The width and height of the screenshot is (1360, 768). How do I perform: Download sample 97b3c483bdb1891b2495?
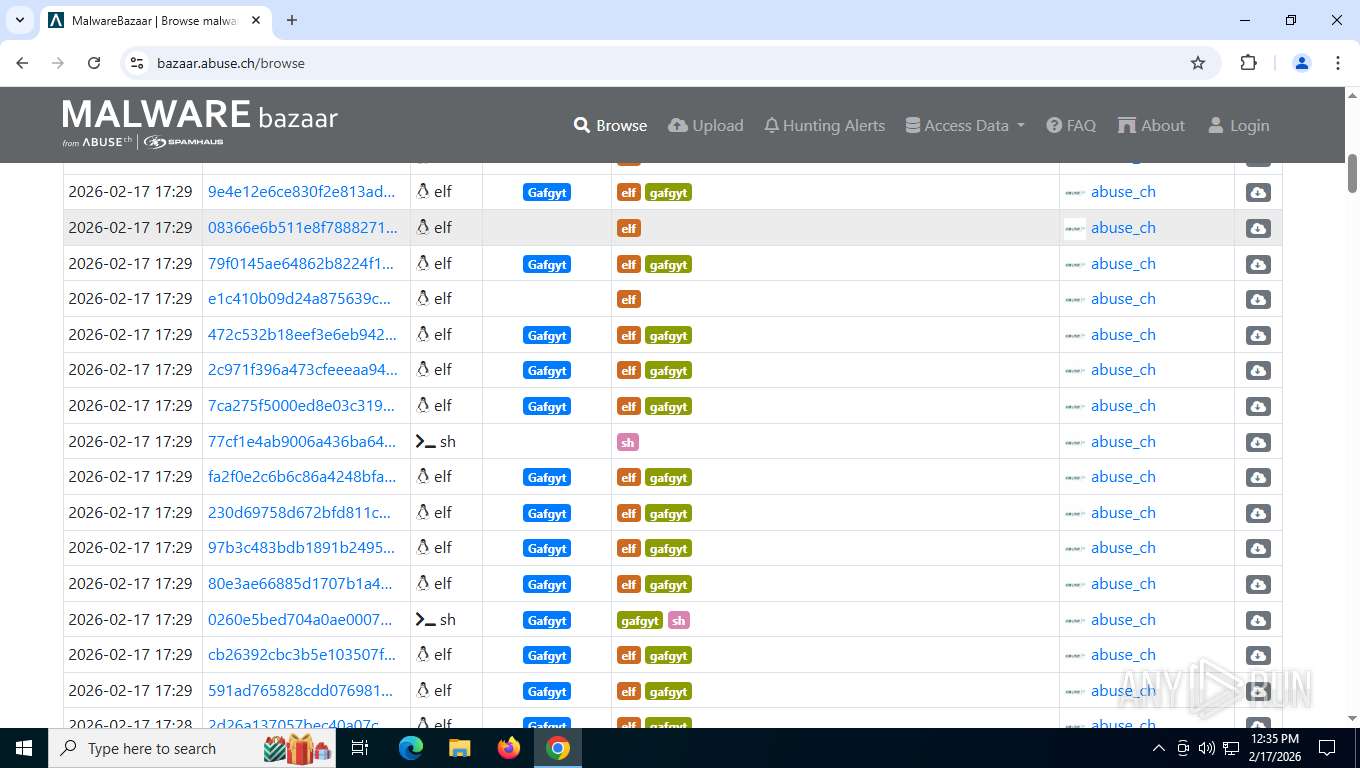1258,549
